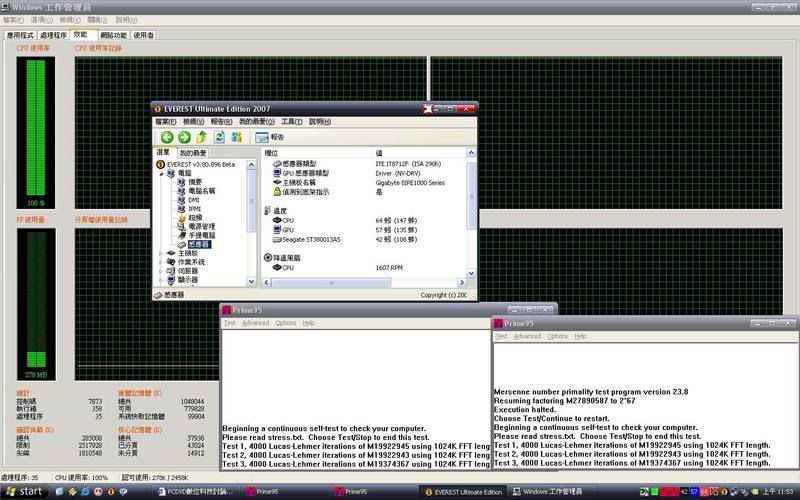Click the 感應器類型 row in EVEREST list
The image size is (800, 500).
click(x=365, y=164)
